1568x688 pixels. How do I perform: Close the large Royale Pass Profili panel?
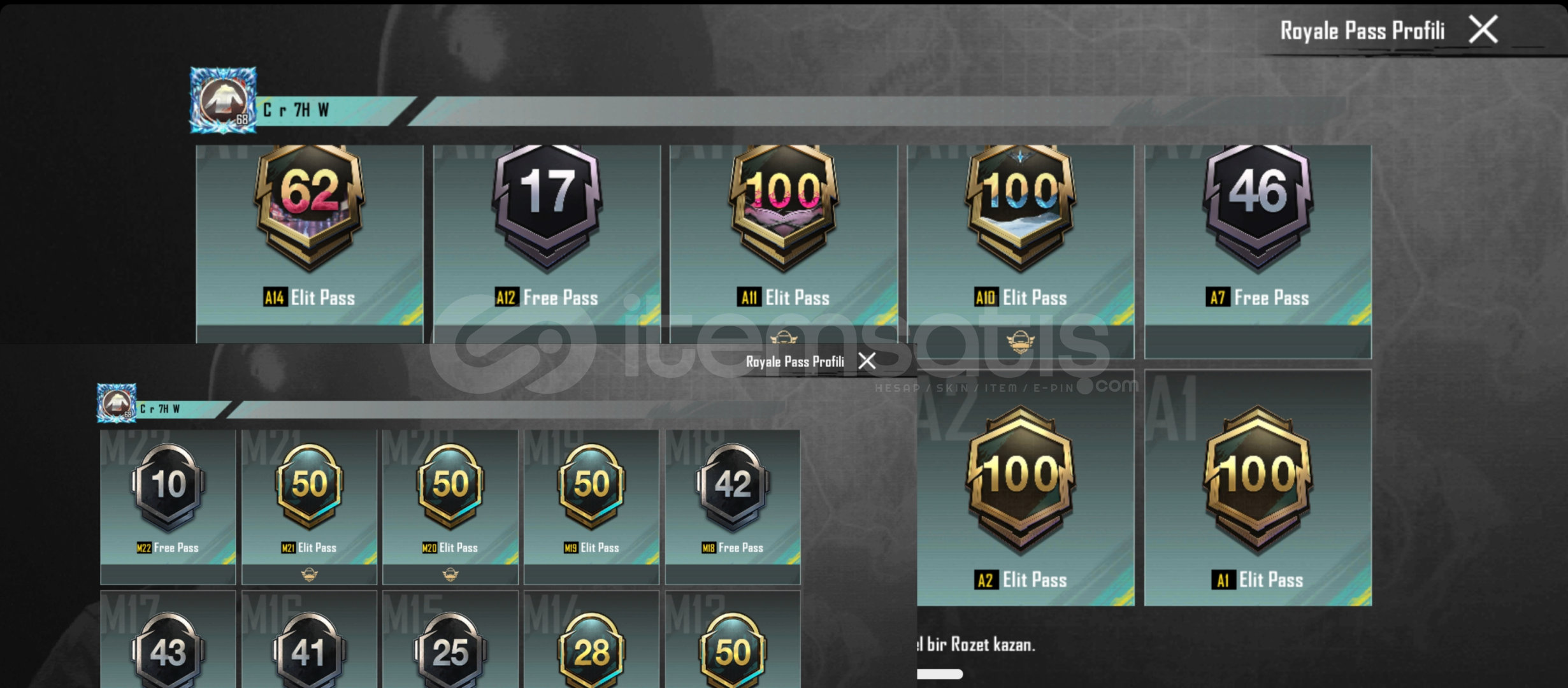click(x=1483, y=30)
